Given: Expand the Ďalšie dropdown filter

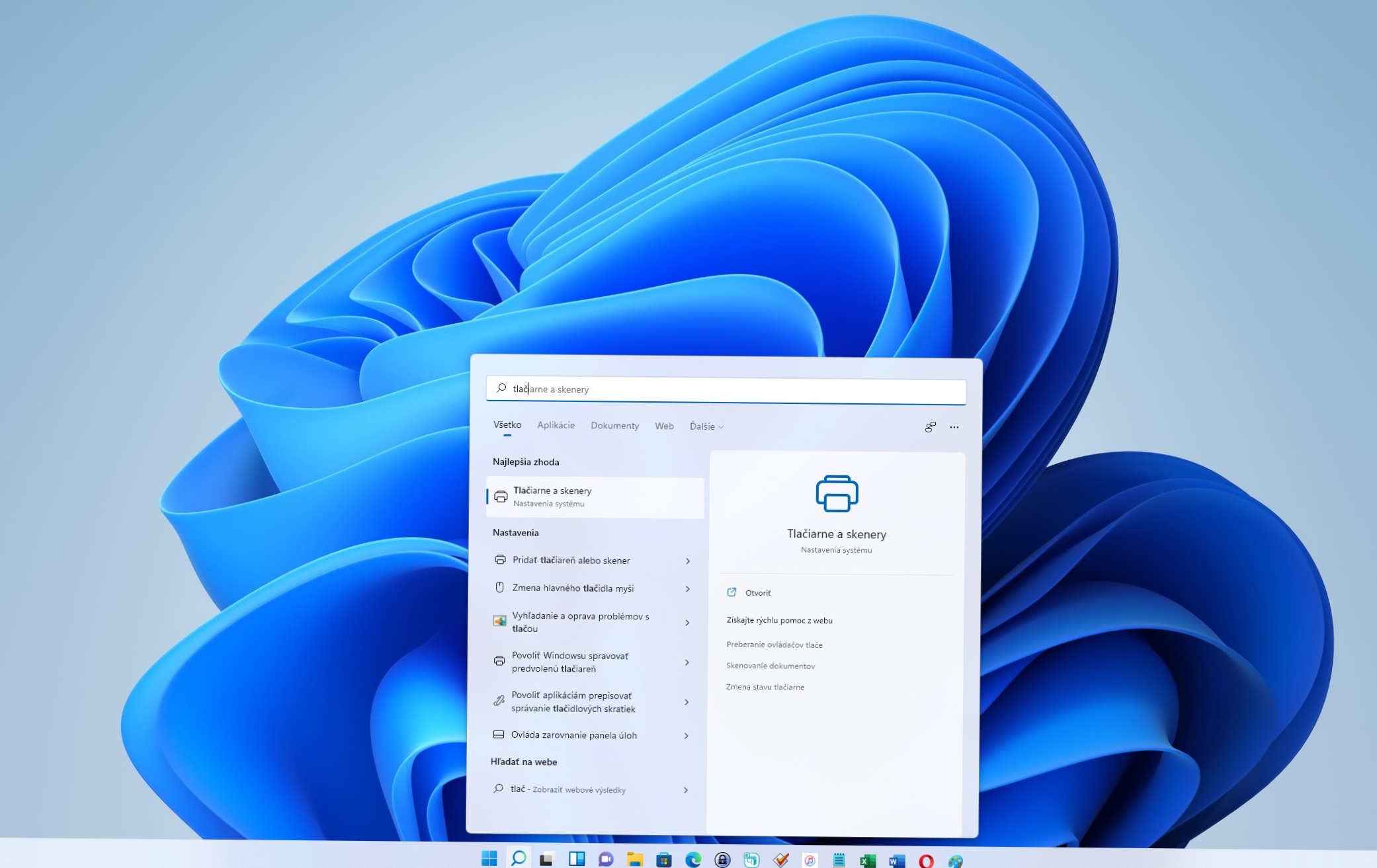Looking at the screenshot, I should [x=706, y=426].
